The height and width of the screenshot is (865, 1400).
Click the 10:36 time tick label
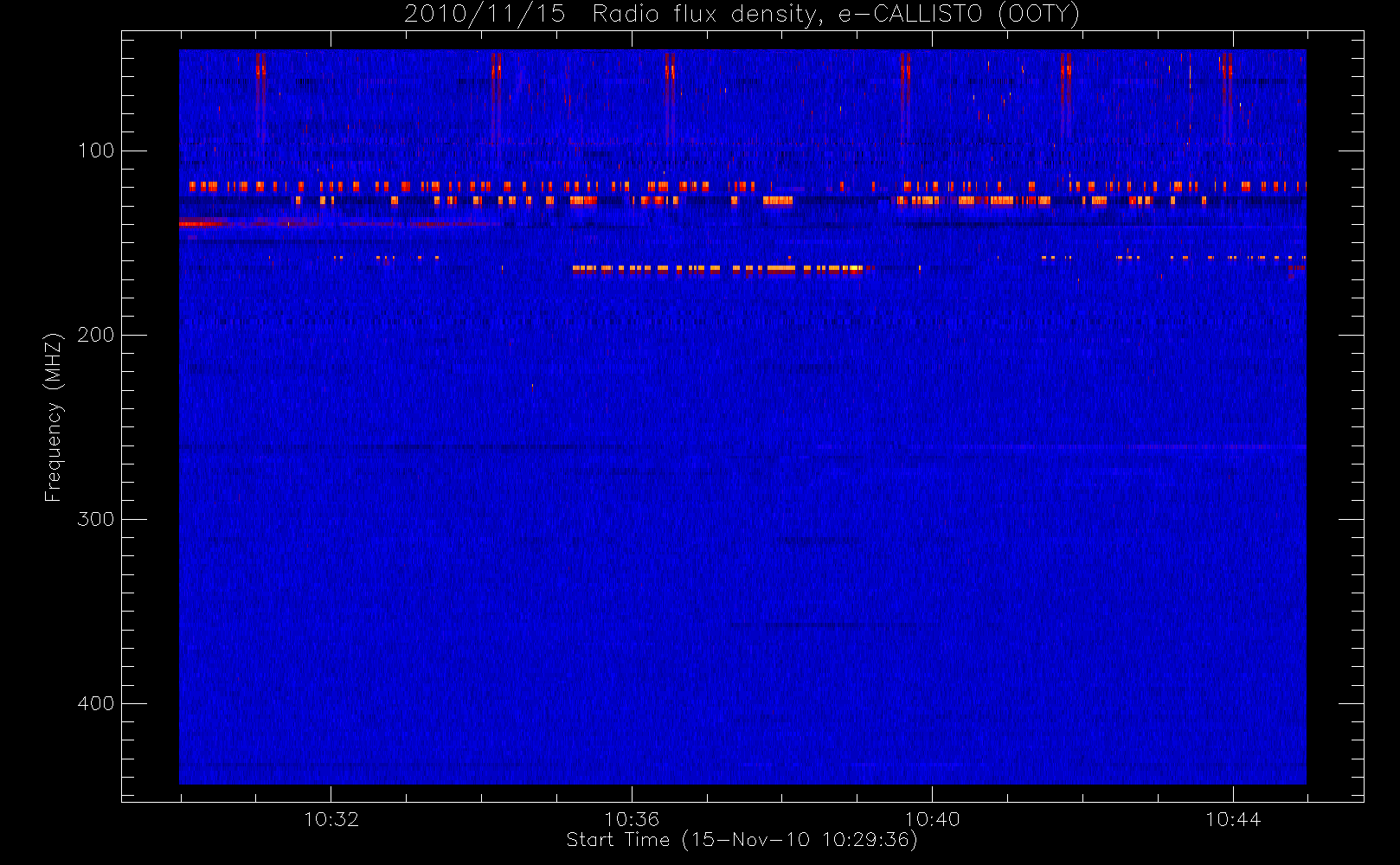point(632,819)
